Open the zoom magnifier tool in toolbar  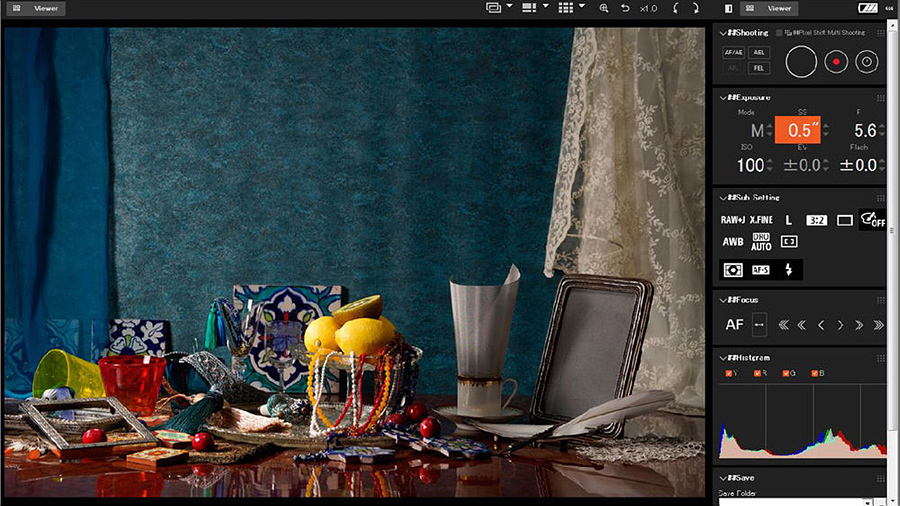click(603, 8)
